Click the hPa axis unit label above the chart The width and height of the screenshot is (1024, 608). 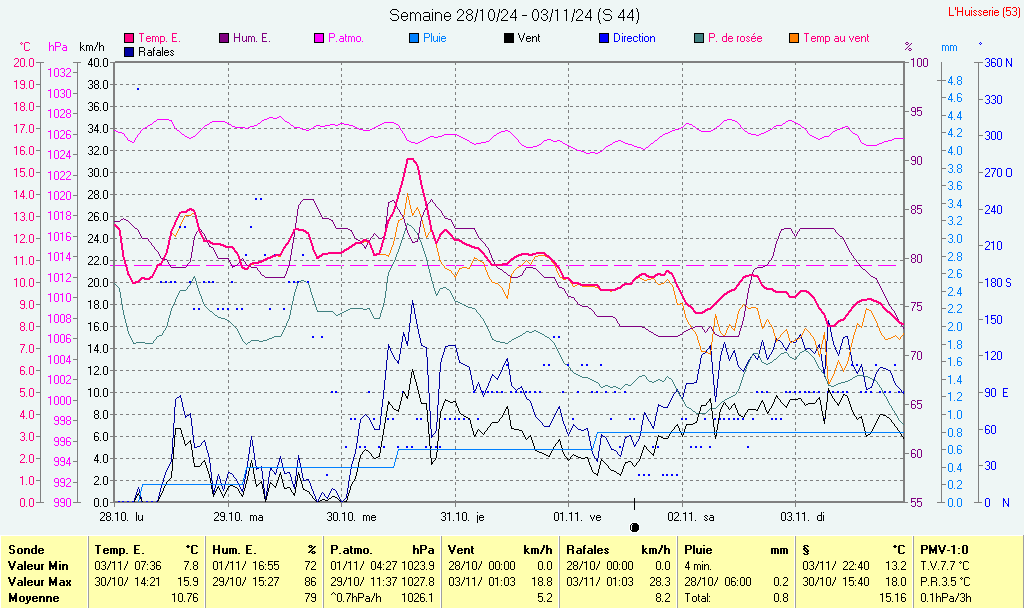(x=58, y=47)
